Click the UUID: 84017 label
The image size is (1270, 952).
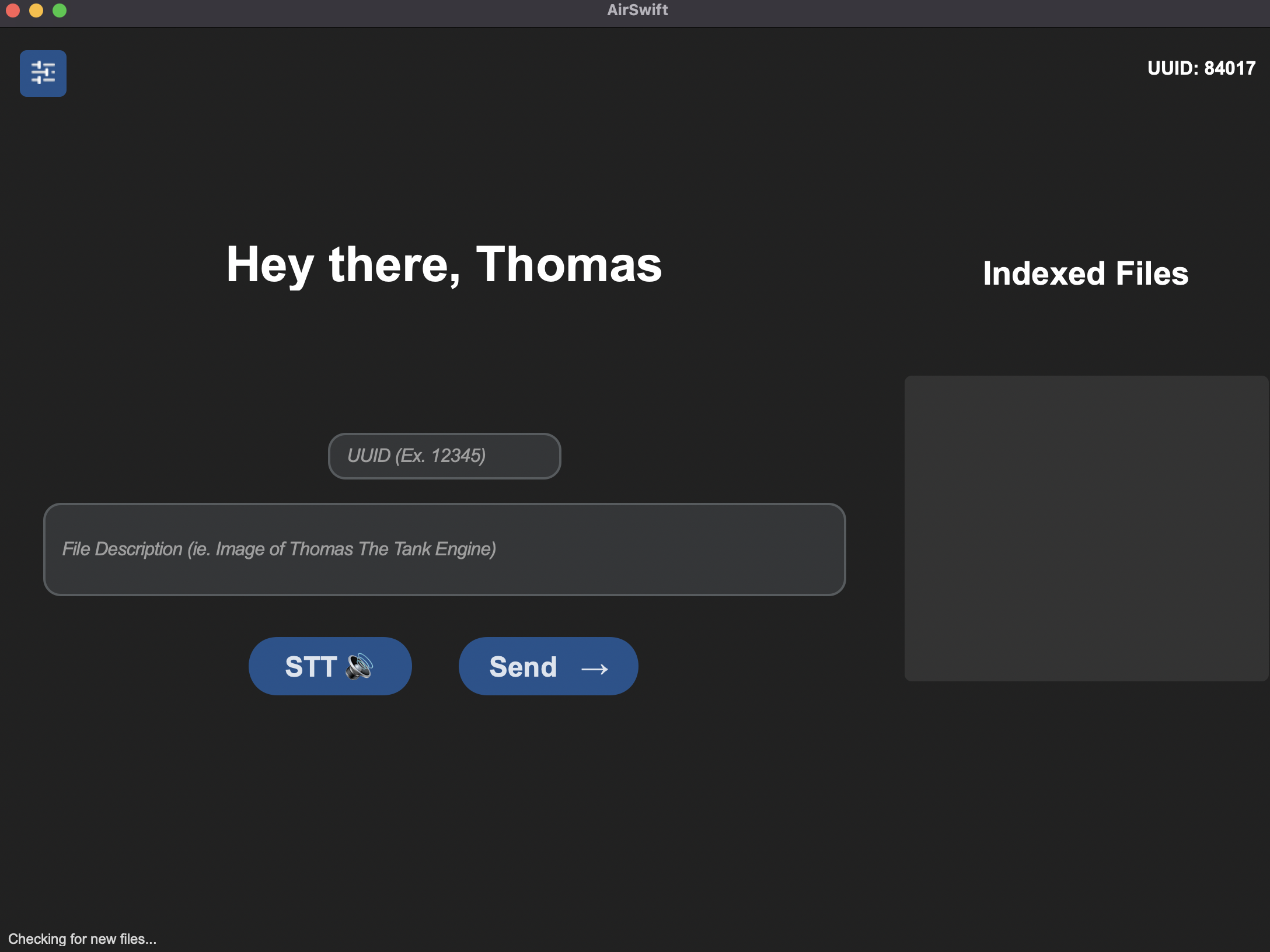[x=1201, y=68]
